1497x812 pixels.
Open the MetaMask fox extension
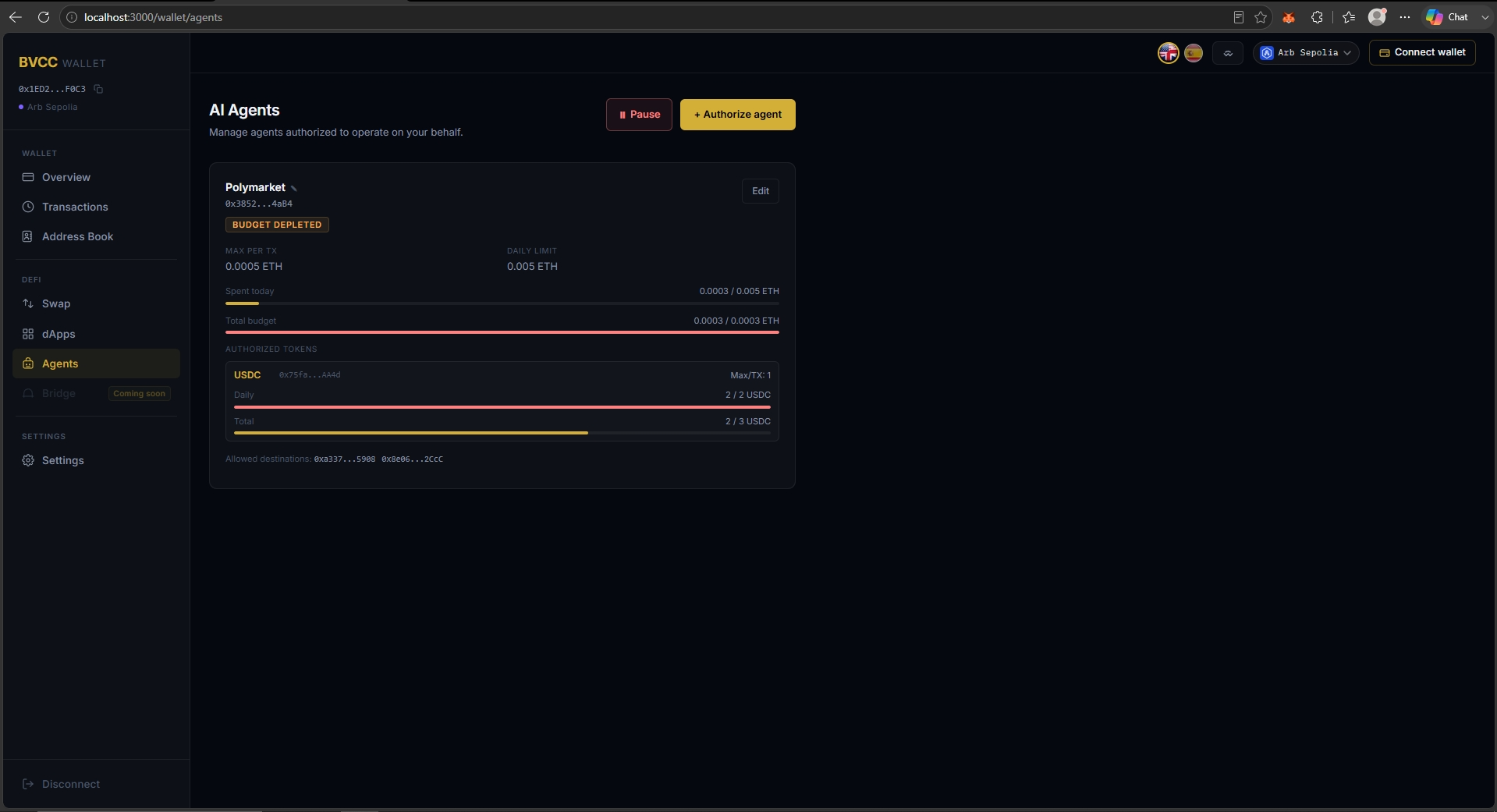pos(1289,17)
